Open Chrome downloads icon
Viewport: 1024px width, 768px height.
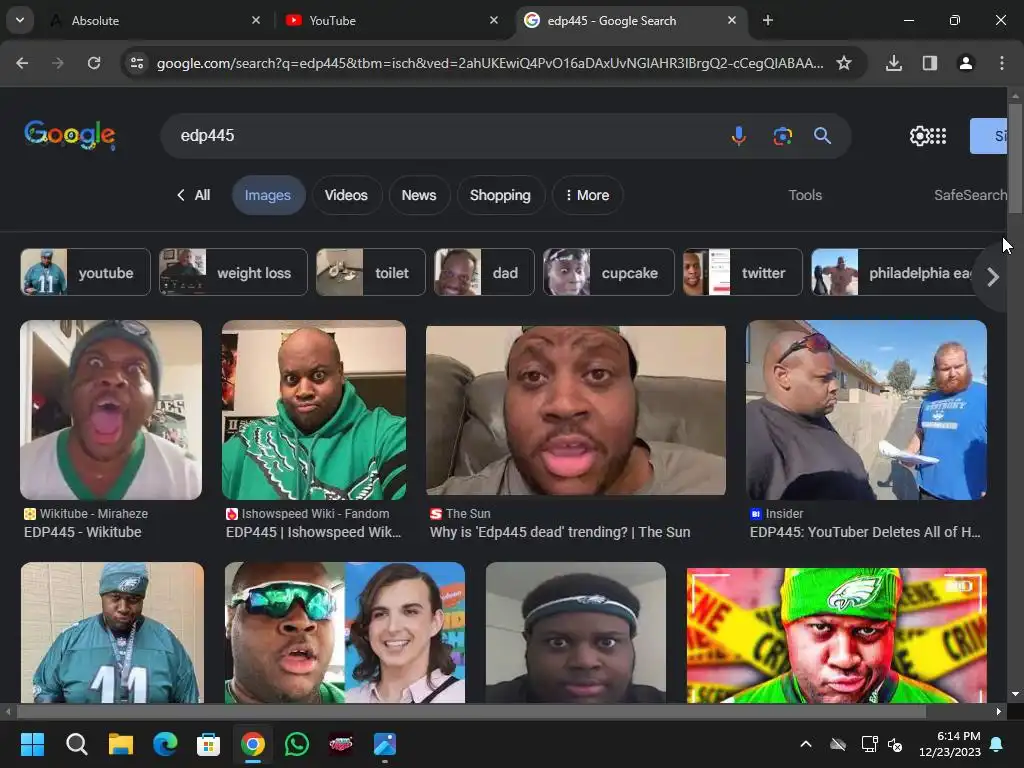pyautogui.click(x=894, y=63)
